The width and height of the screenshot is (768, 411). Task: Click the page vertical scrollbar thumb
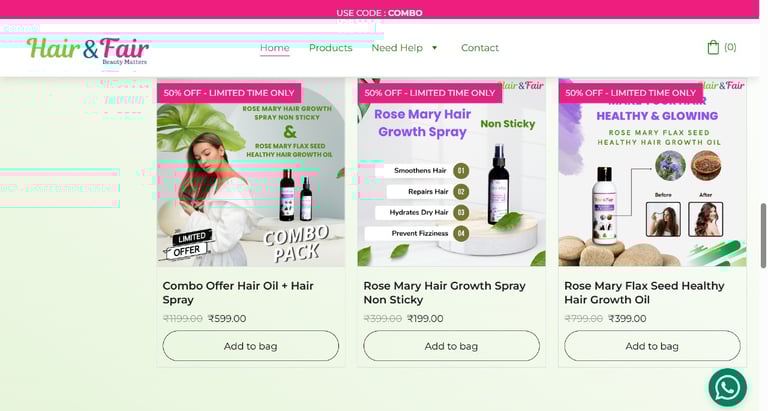click(763, 236)
